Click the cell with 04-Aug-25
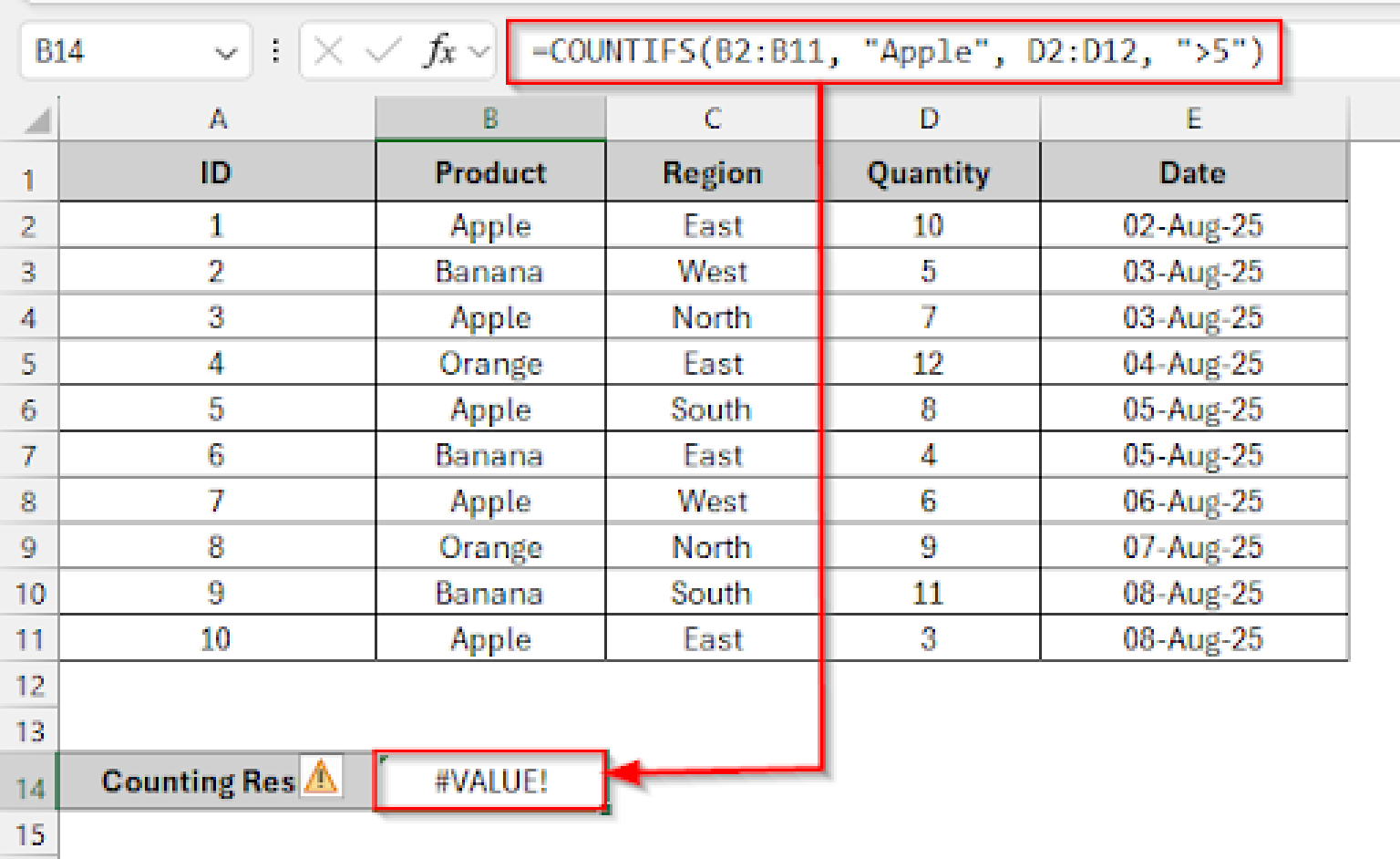 pos(1193,363)
